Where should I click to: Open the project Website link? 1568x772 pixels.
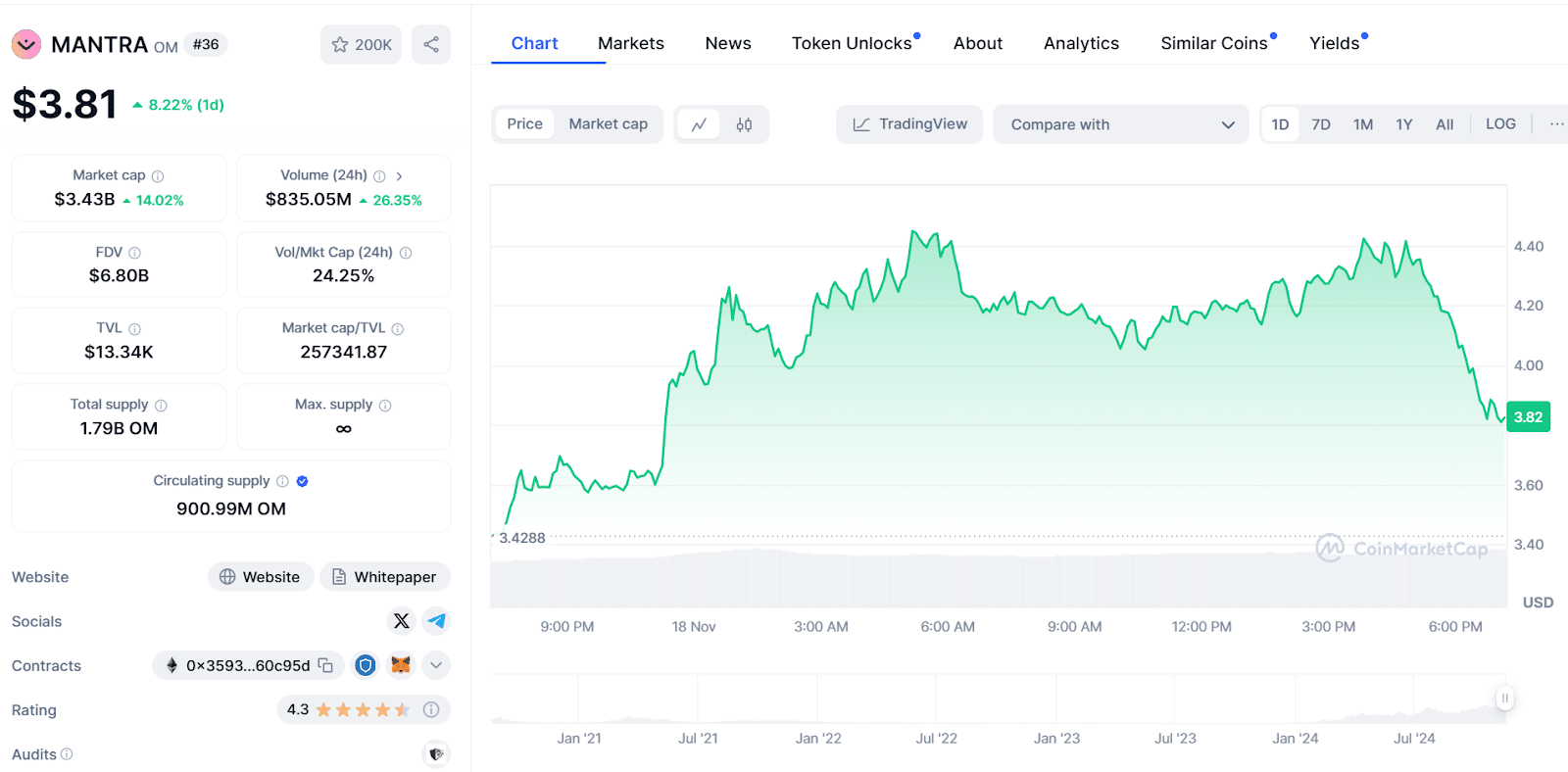point(261,577)
